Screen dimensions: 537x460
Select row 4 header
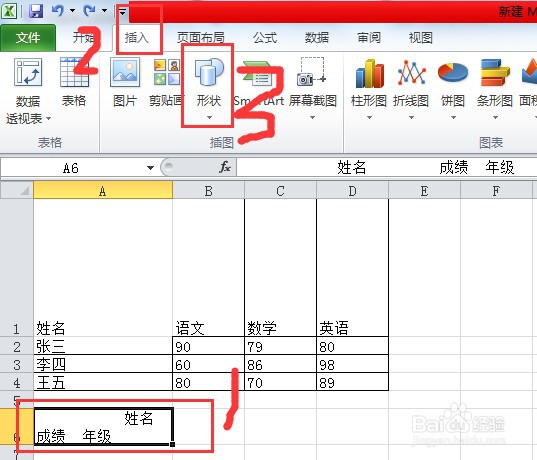click(x=16, y=382)
